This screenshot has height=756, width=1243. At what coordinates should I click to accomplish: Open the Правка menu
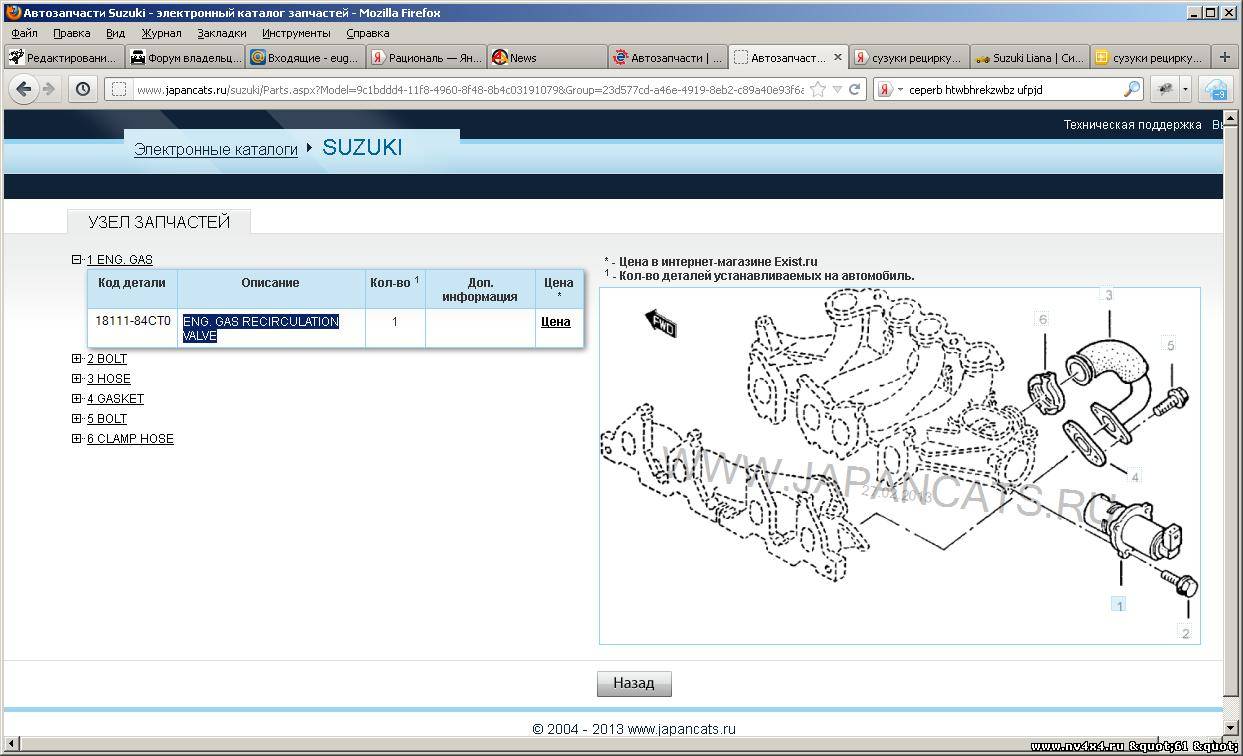coord(72,33)
